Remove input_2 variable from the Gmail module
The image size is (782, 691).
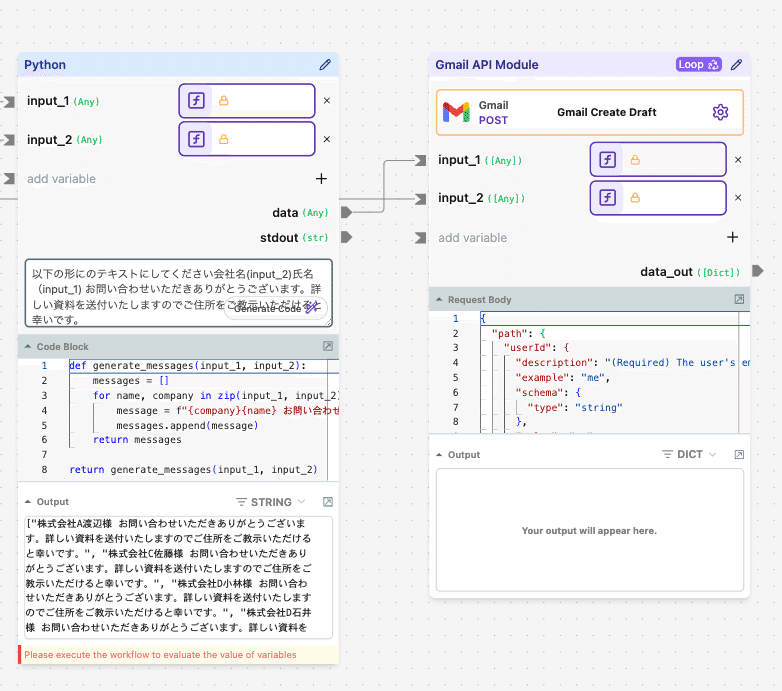coord(738,198)
